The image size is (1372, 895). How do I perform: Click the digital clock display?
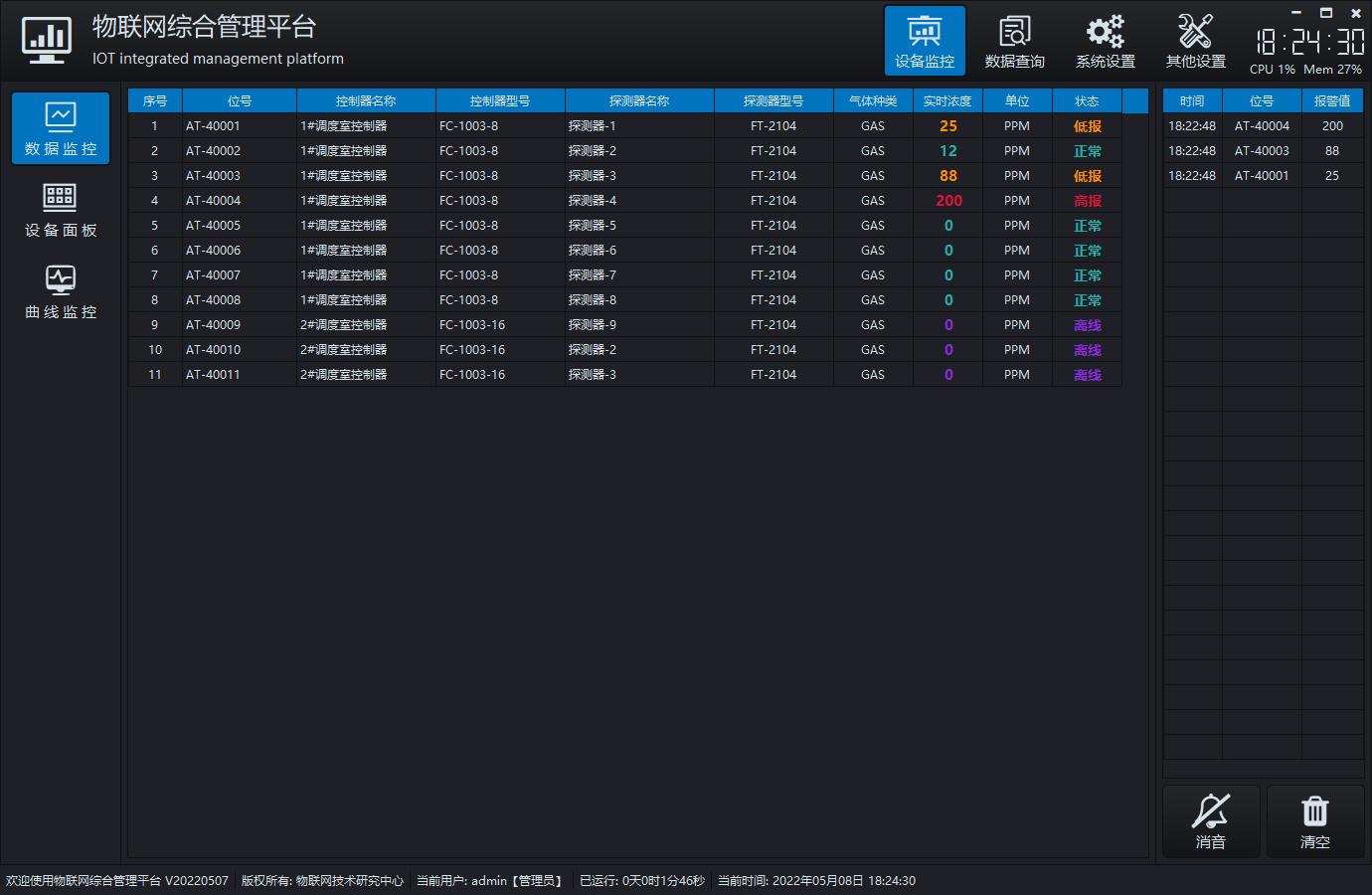point(1309,41)
